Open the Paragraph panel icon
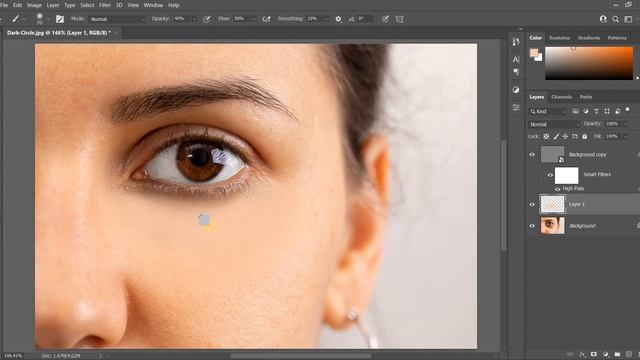The height and width of the screenshot is (360, 640). pyautogui.click(x=516, y=72)
